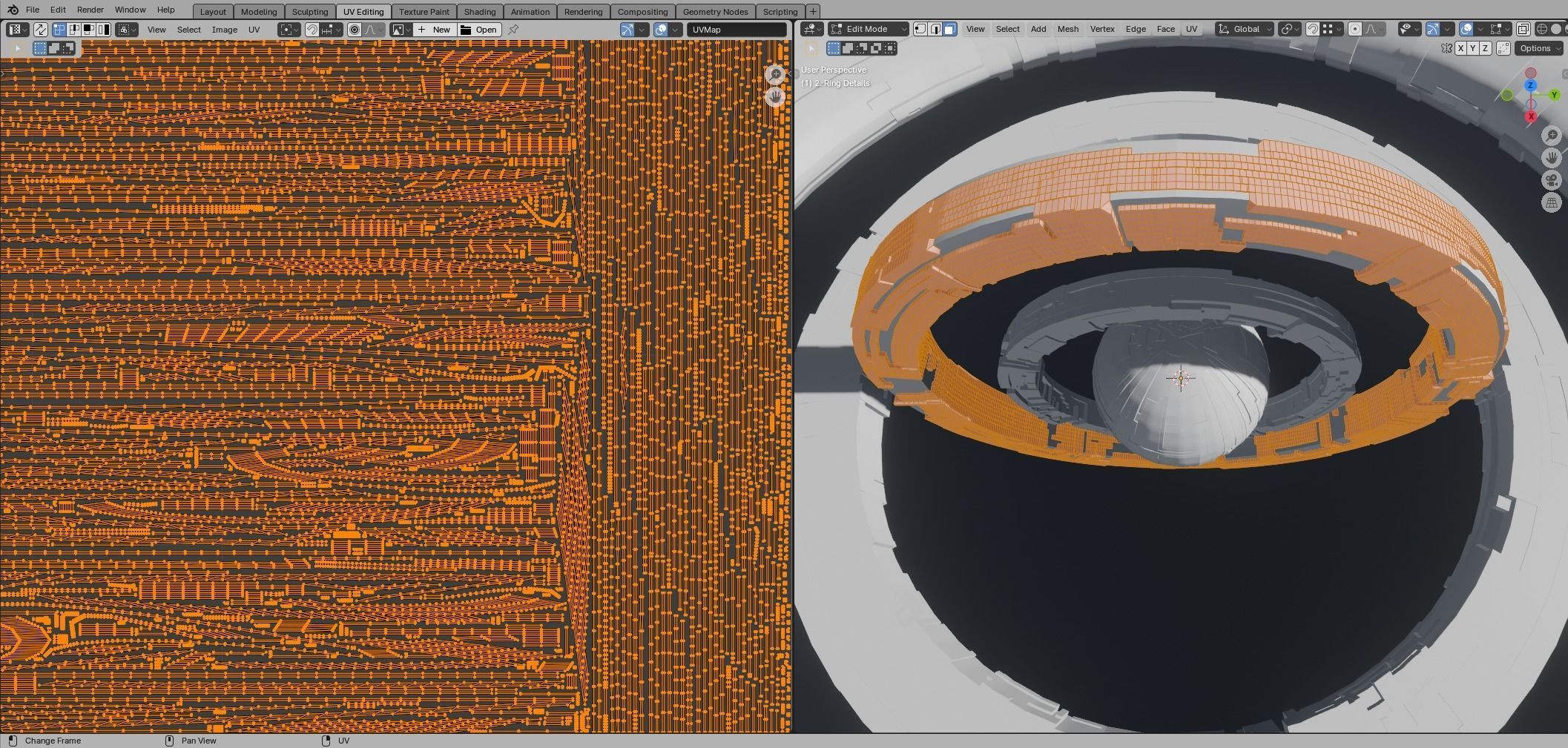Toggle UV editor overlays
Image resolution: width=1568 pixels, height=748 pixels.
pos(661,30)
